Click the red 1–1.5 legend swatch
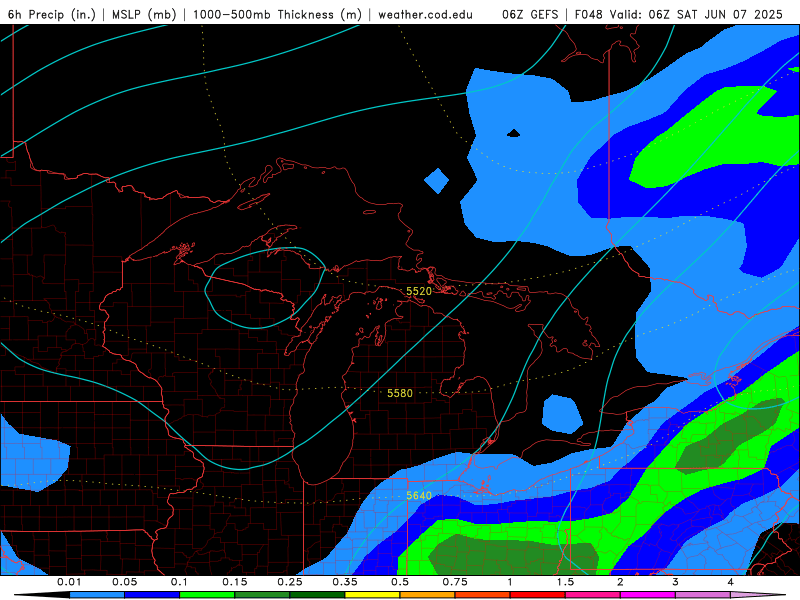This screenshot has height=600, width=800. coord(538,595)
